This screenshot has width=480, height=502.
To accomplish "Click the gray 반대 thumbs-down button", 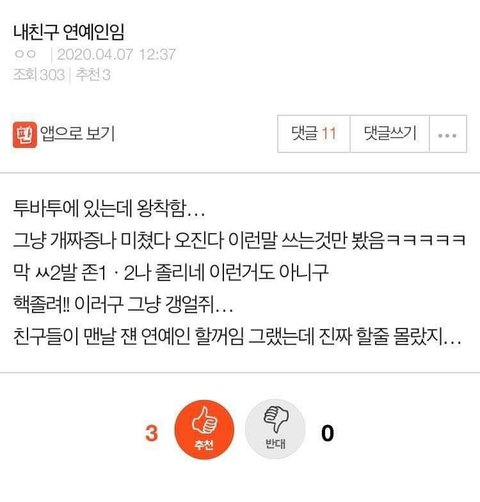I will (275, 429).
